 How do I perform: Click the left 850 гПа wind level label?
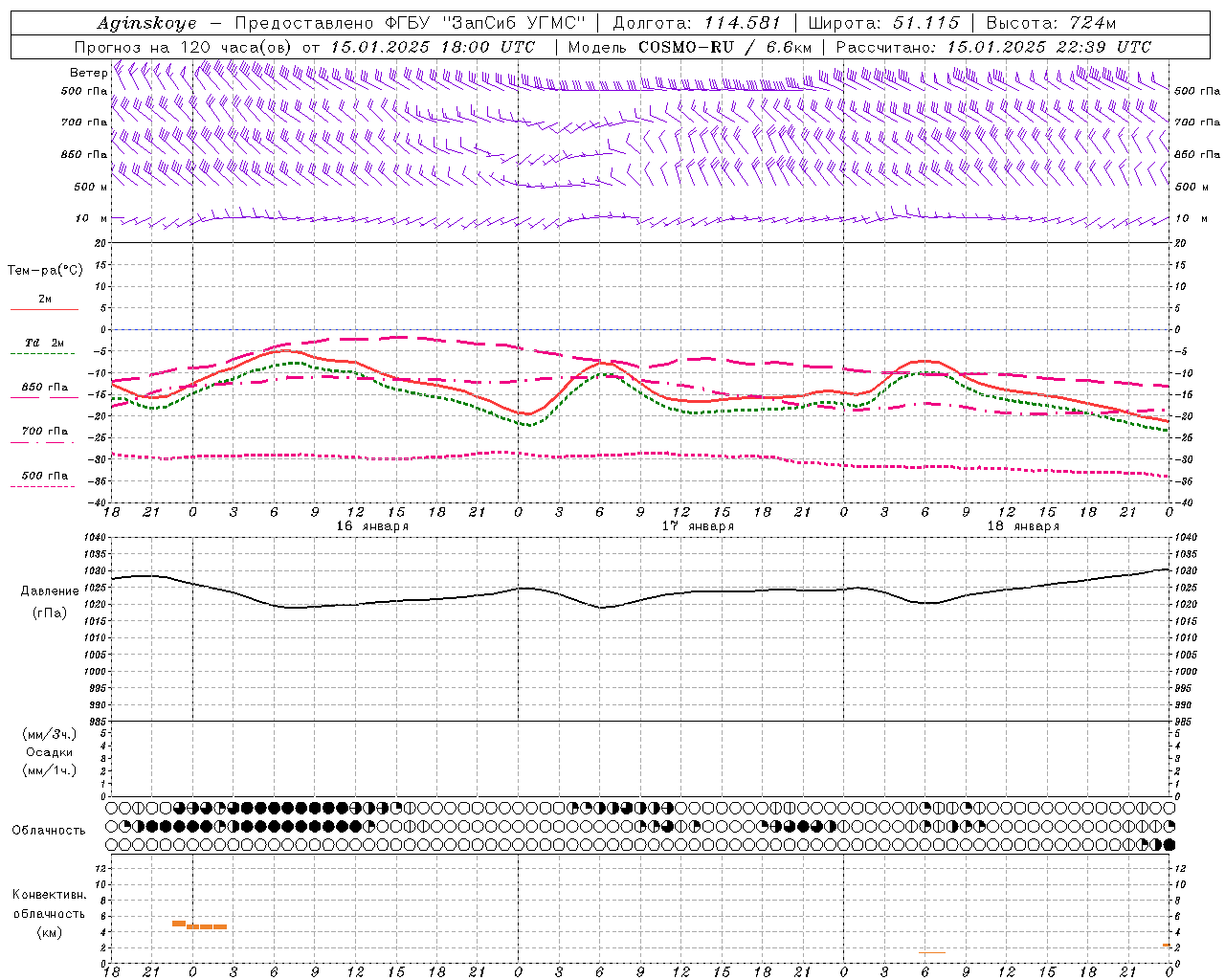84,154
